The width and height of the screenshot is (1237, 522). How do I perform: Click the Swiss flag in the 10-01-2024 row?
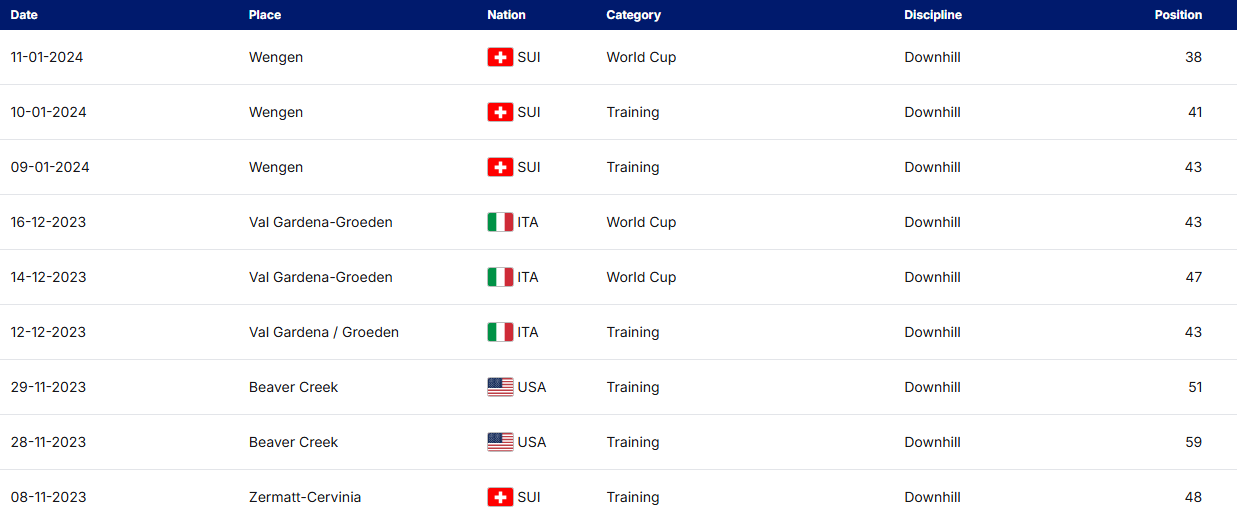pyautogui.click(x=500, y=113)
